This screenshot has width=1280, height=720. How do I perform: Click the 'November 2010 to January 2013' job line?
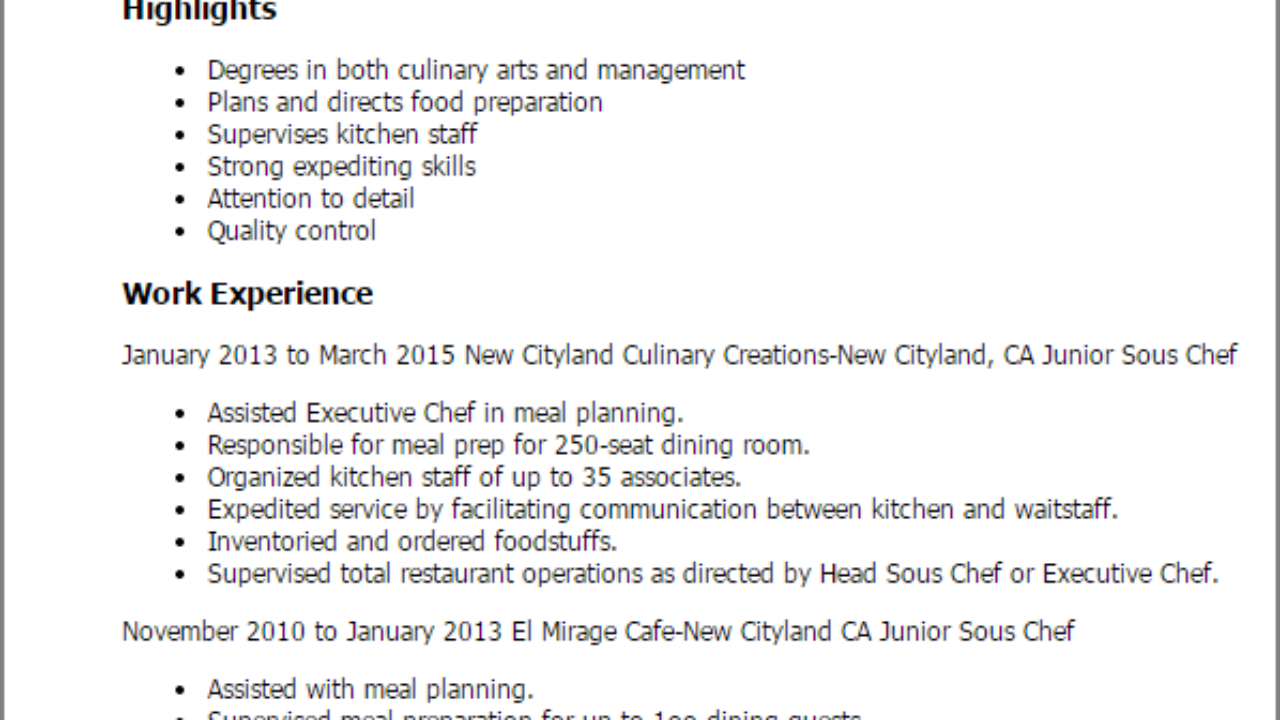[598, 632]
